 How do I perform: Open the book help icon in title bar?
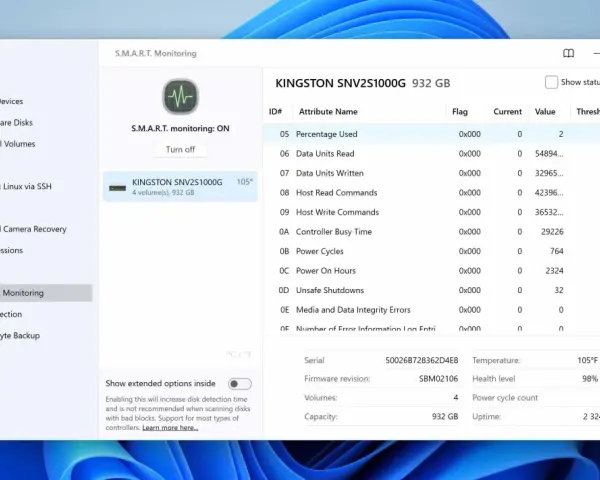click(568, 53)
